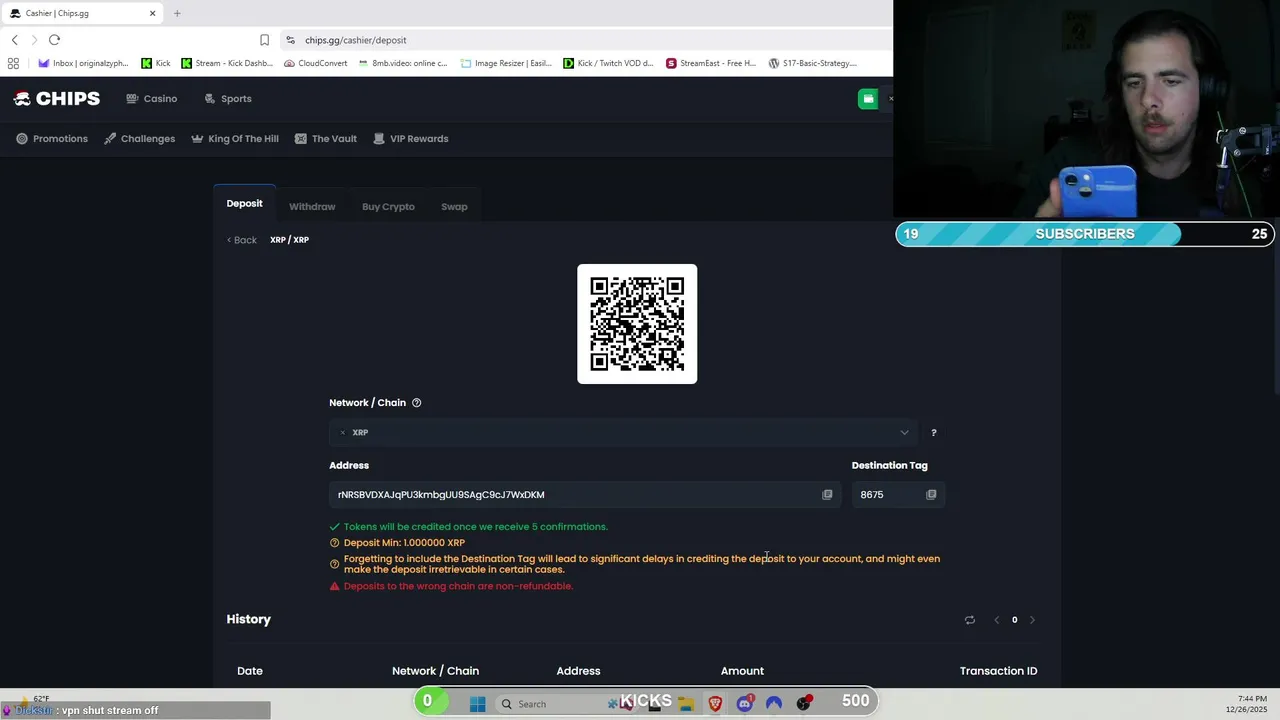Viewport: 1280px width, 720px height.
Task: Click the CHIPS logo
Action: coord(57,98)
